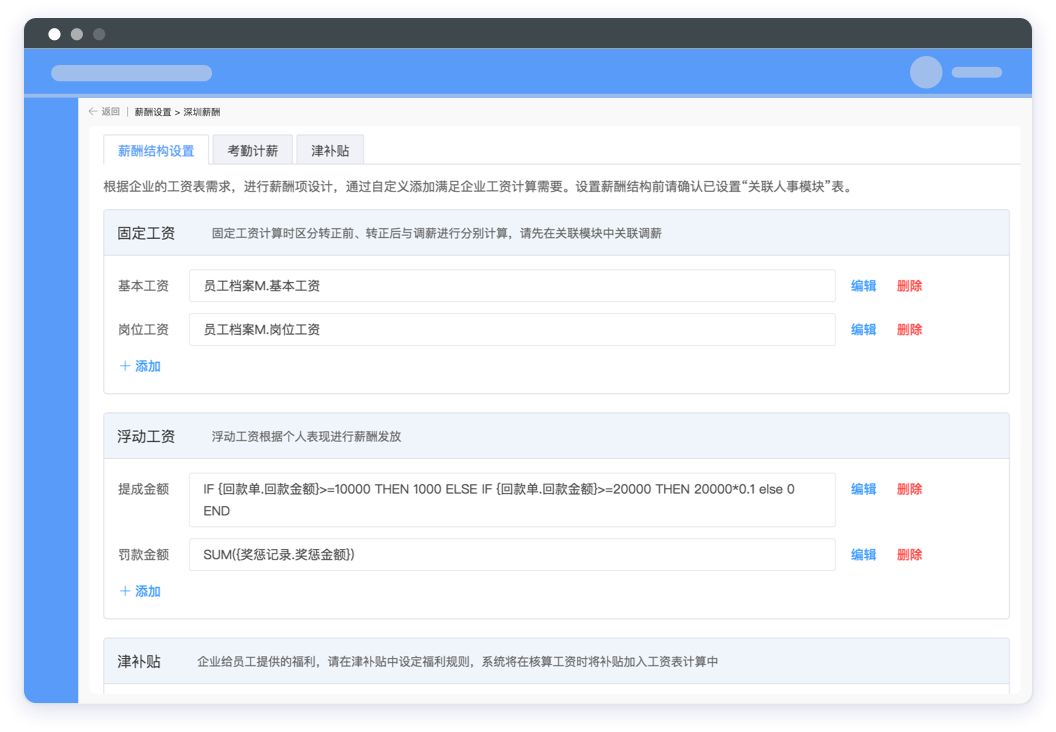
Task: Click the 提成金额 label
Action: tap(143, 489)
